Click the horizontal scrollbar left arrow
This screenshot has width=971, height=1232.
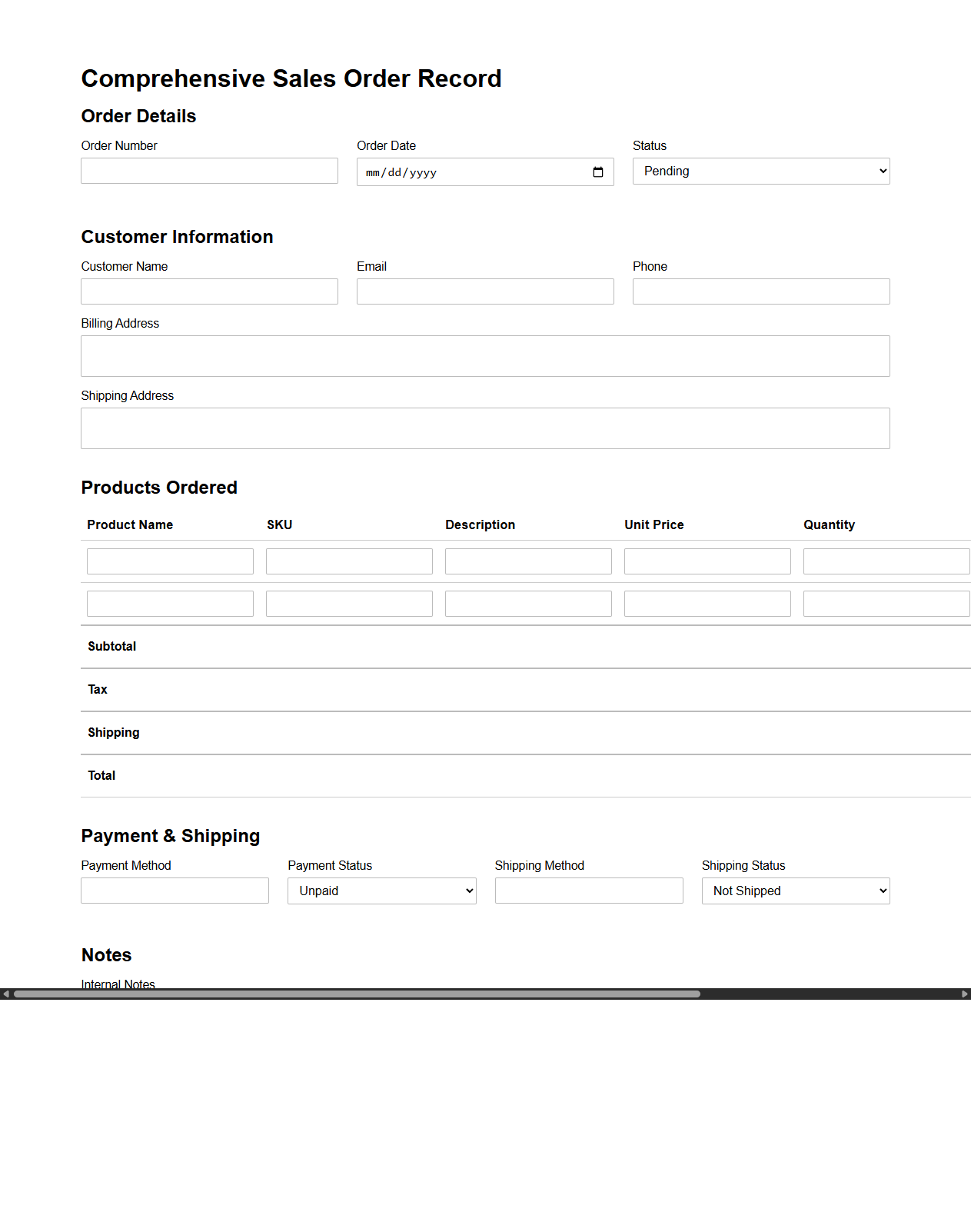5,994
